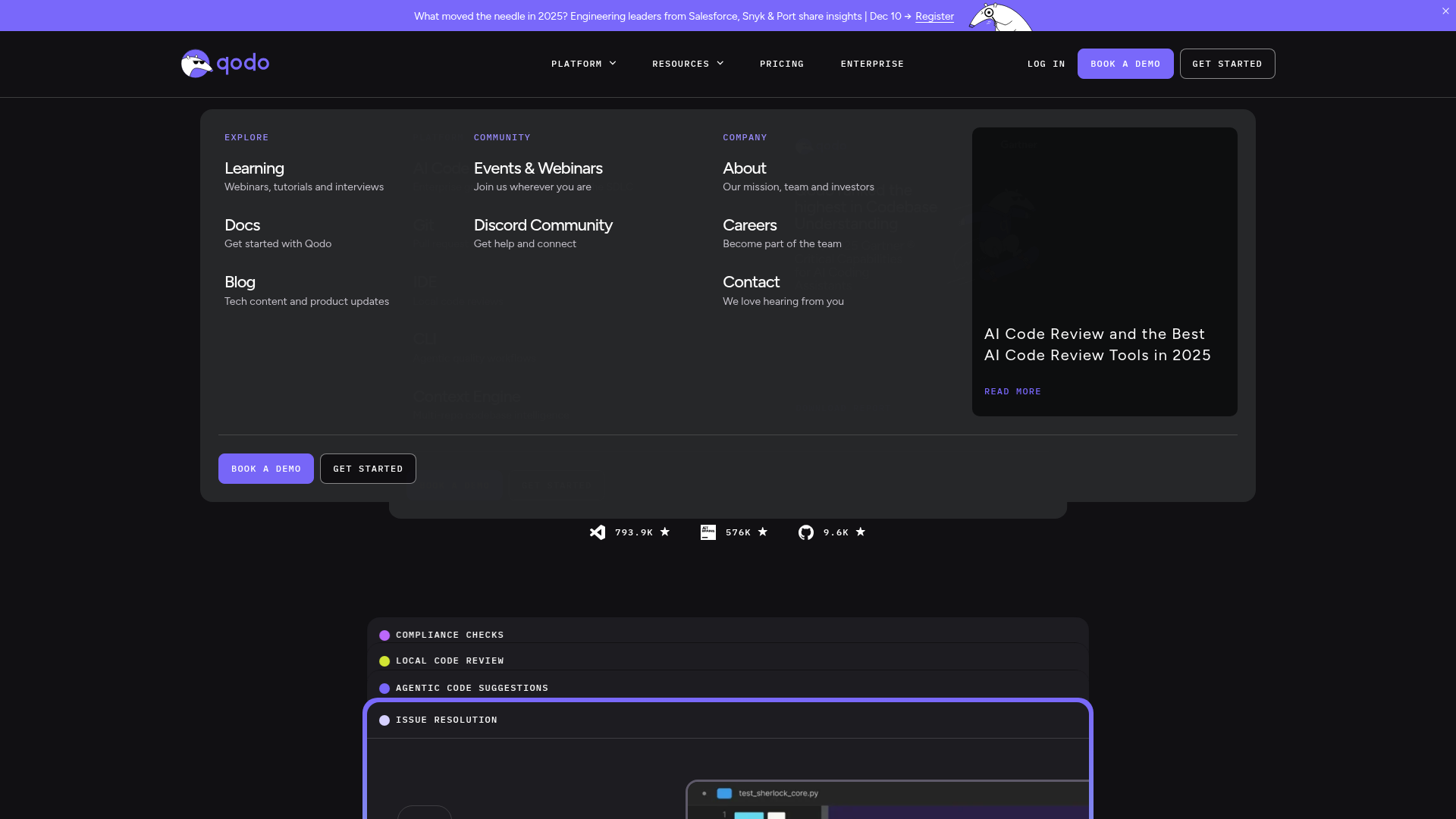Click the Qodo logo in the header

pos(224,64)
